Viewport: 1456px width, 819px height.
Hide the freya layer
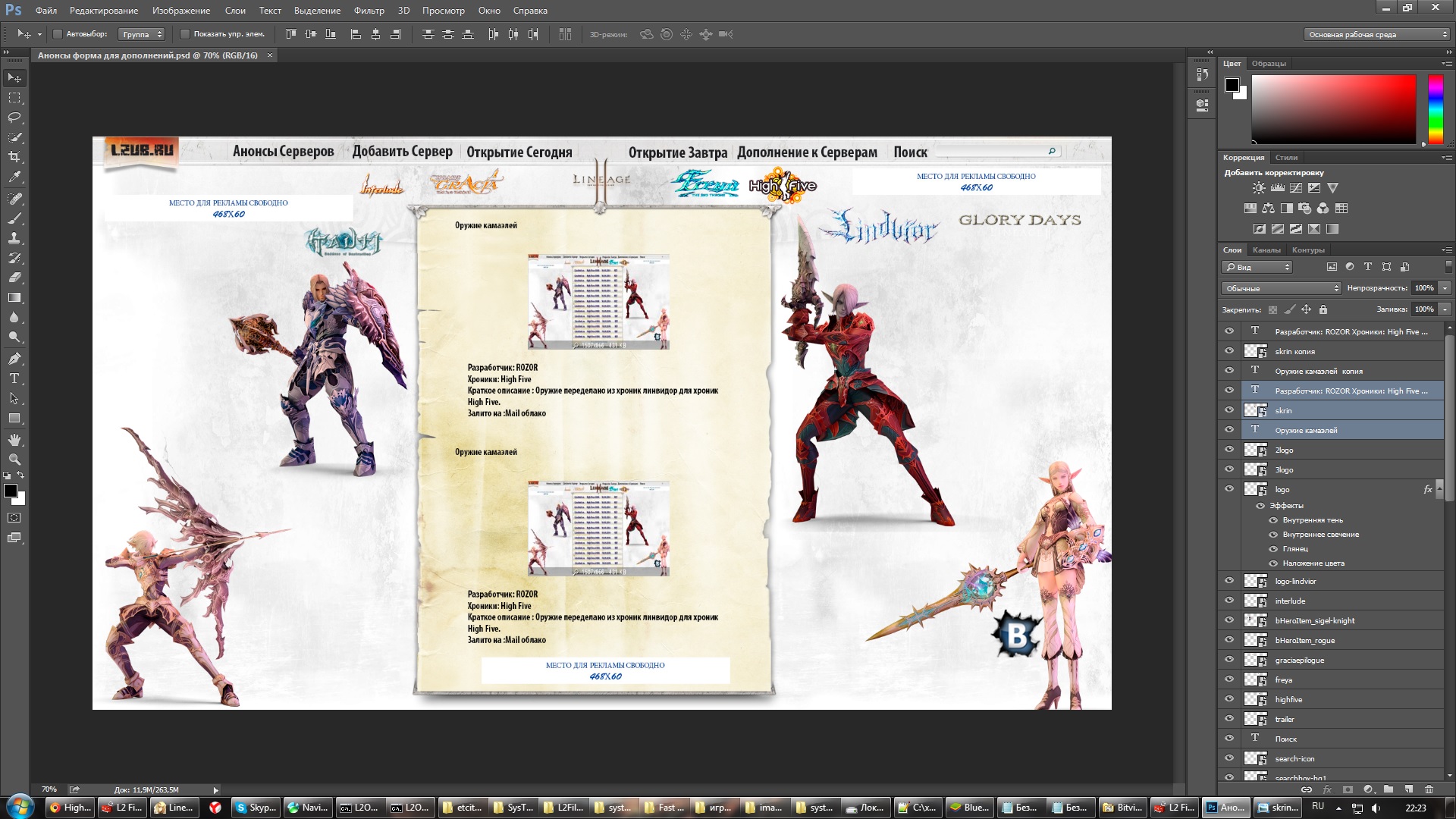tap(1229, 679)
